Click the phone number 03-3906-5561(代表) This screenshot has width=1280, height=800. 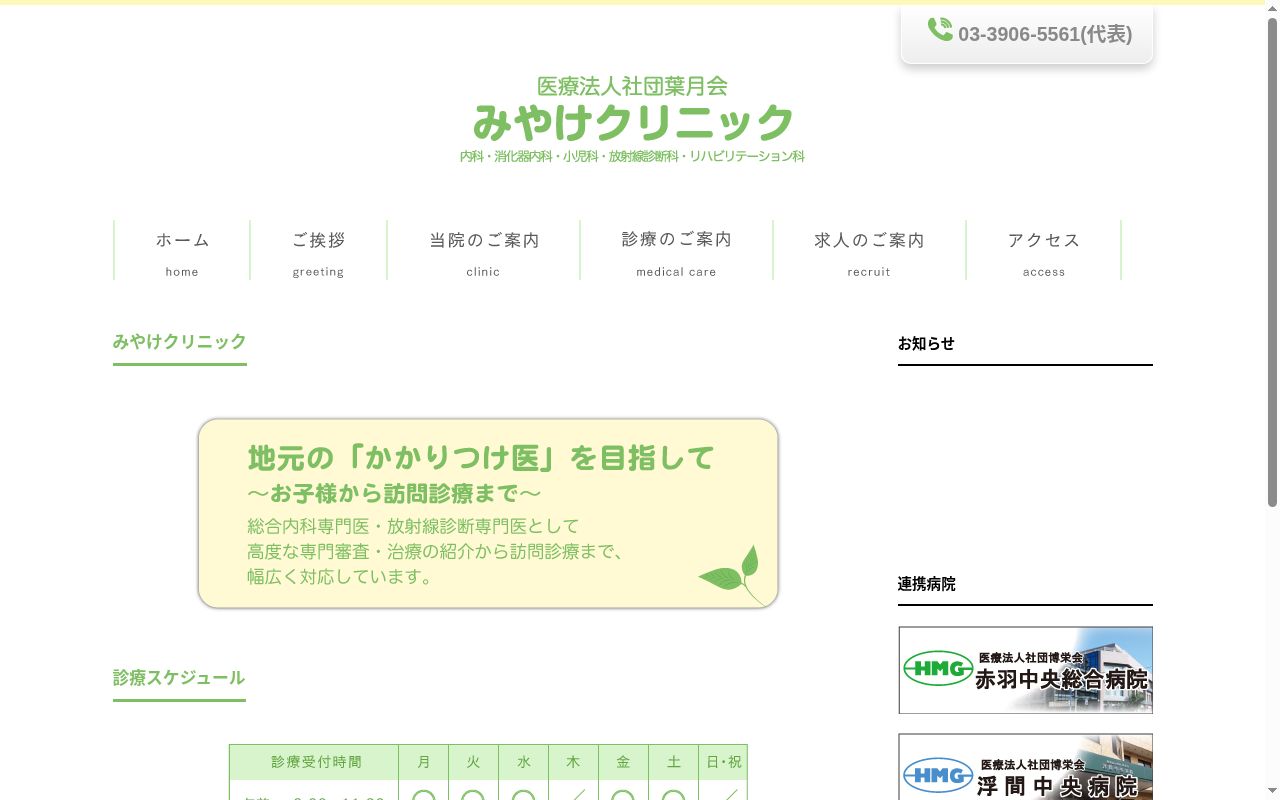click(x=1045, y=34)
